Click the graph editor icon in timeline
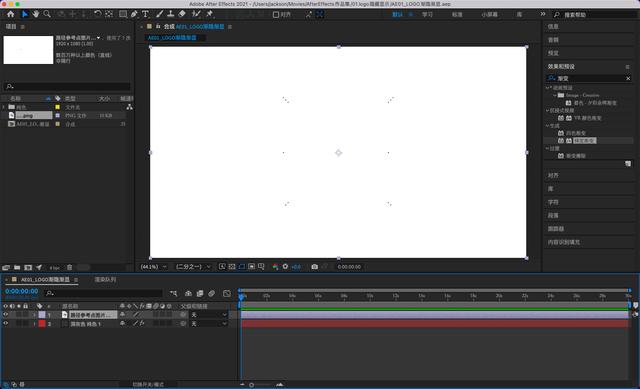640x389 pixels. [227, 293]
